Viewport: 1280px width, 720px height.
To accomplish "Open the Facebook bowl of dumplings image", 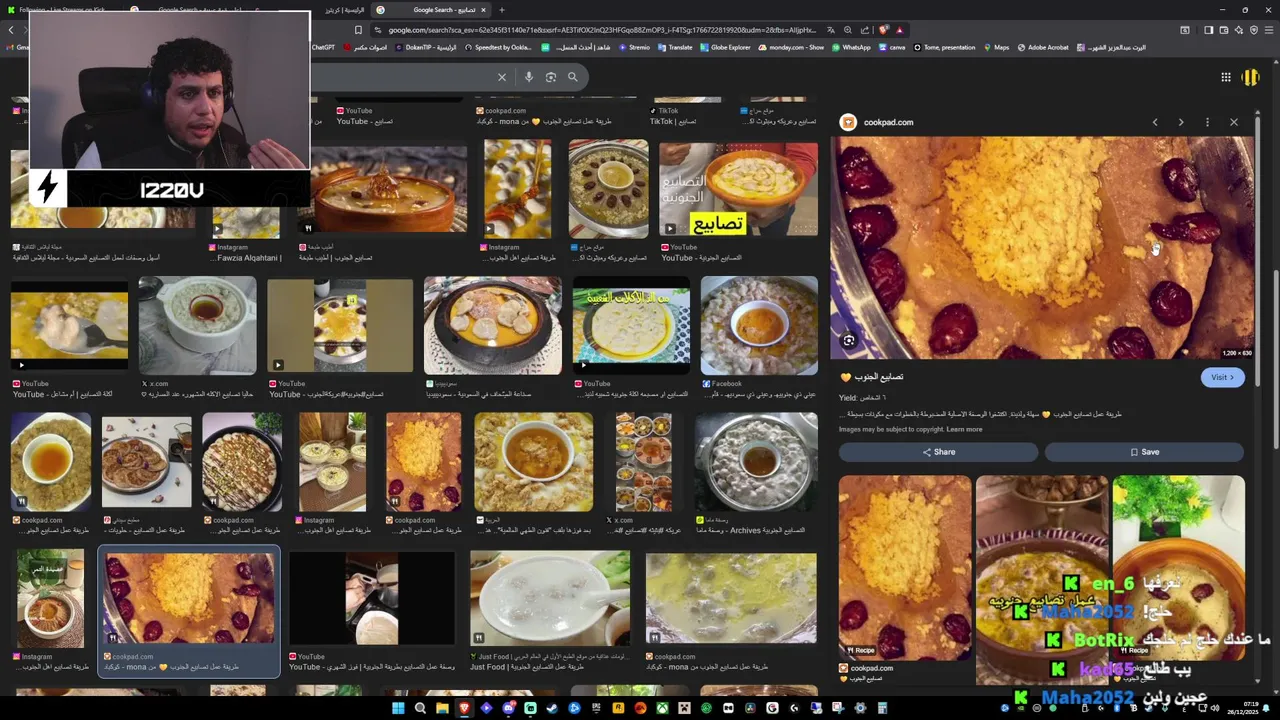I will 759,325.
